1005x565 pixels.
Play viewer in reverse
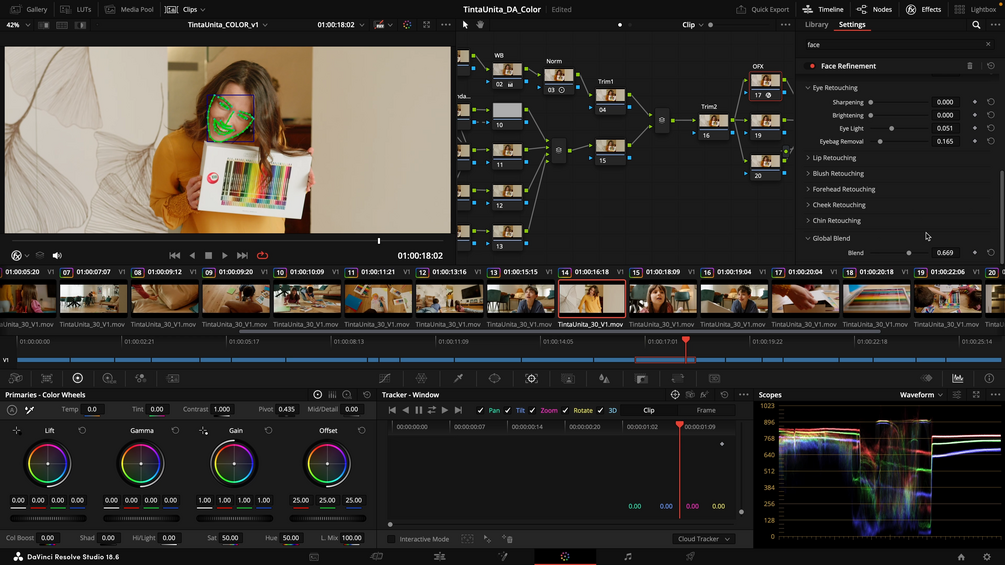(x=192, y=256)
